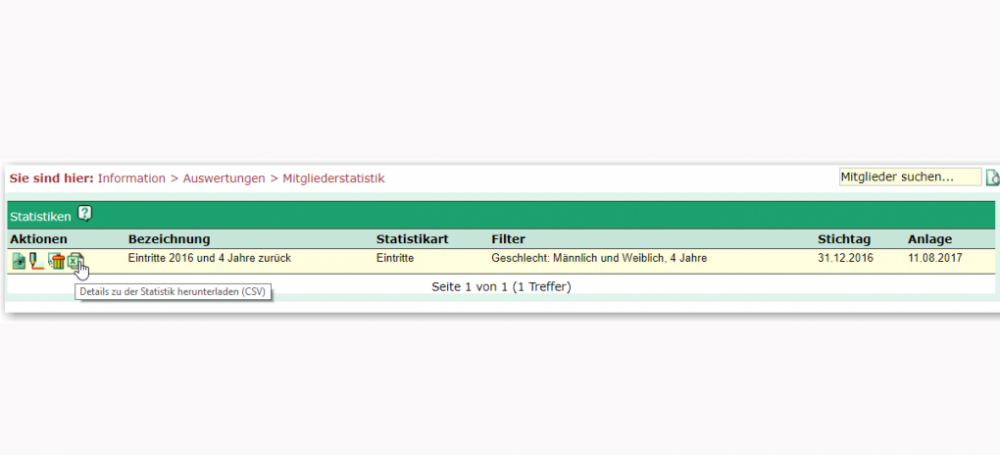This screenshot has height=455, width=1000.
Task: Delete the statistic using the trash icon
Action: tap(57, 261)
